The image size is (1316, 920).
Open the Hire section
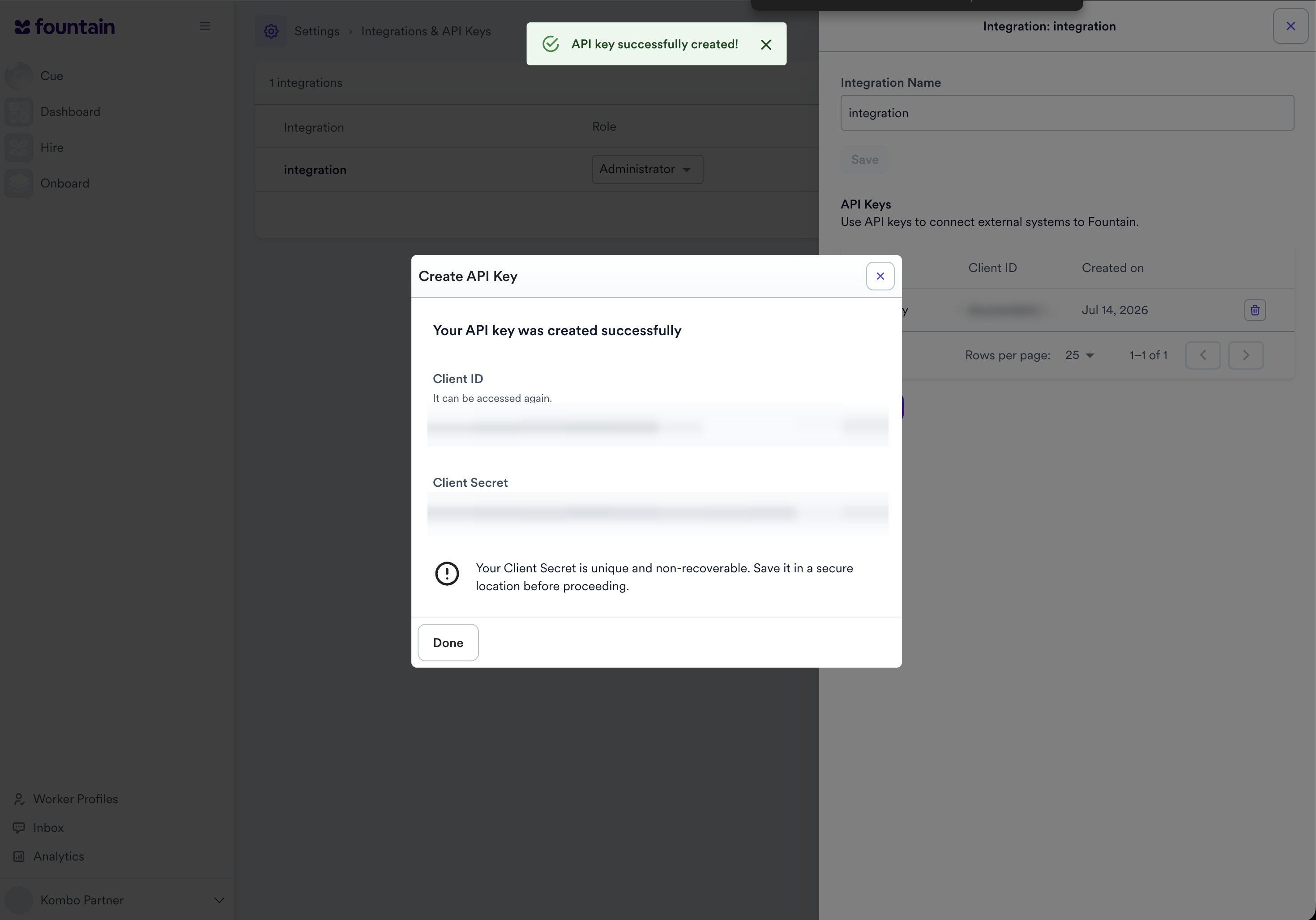click(51, 147)
